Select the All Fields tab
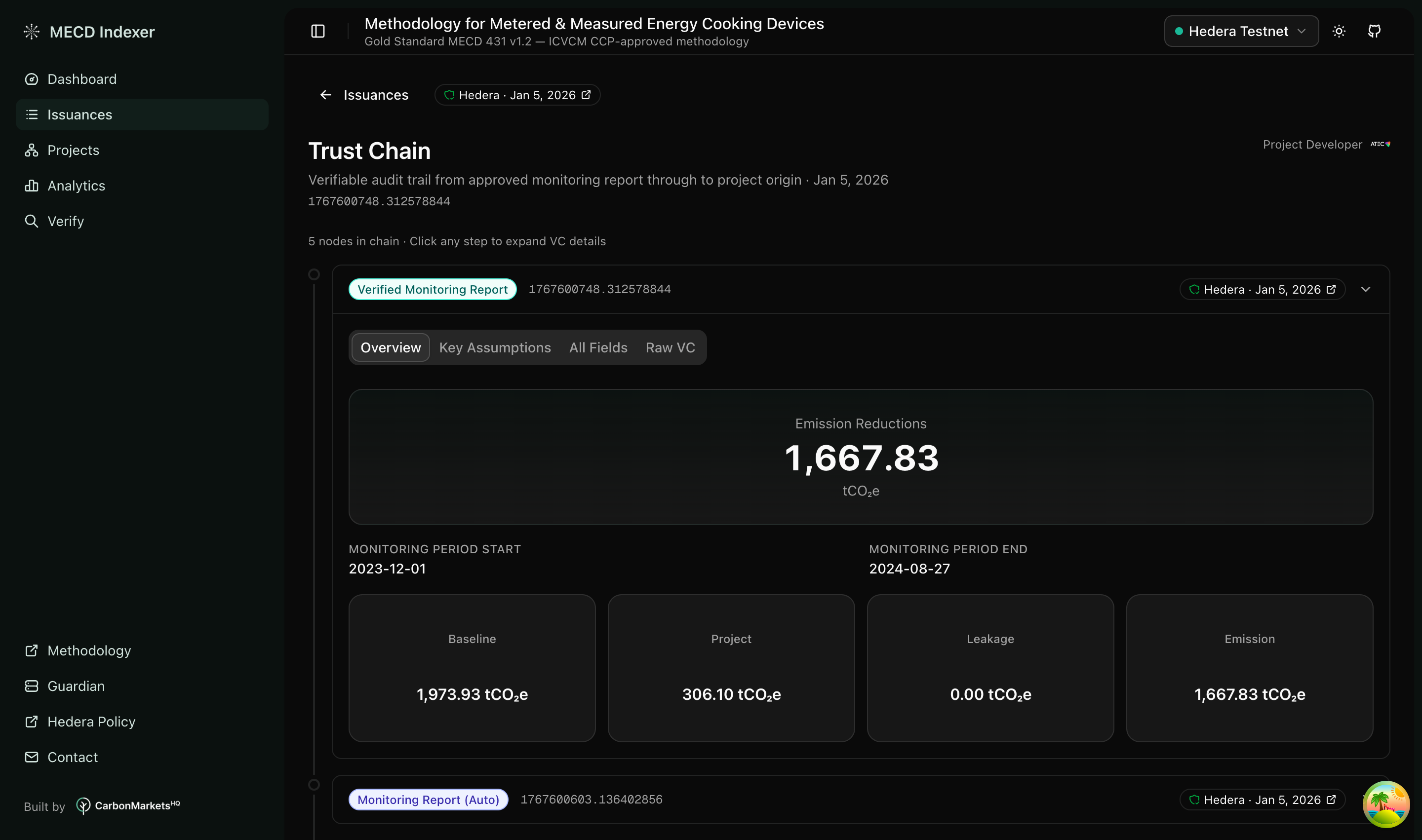This screenshot has width=1422, height=840. (x=598, y=347)
